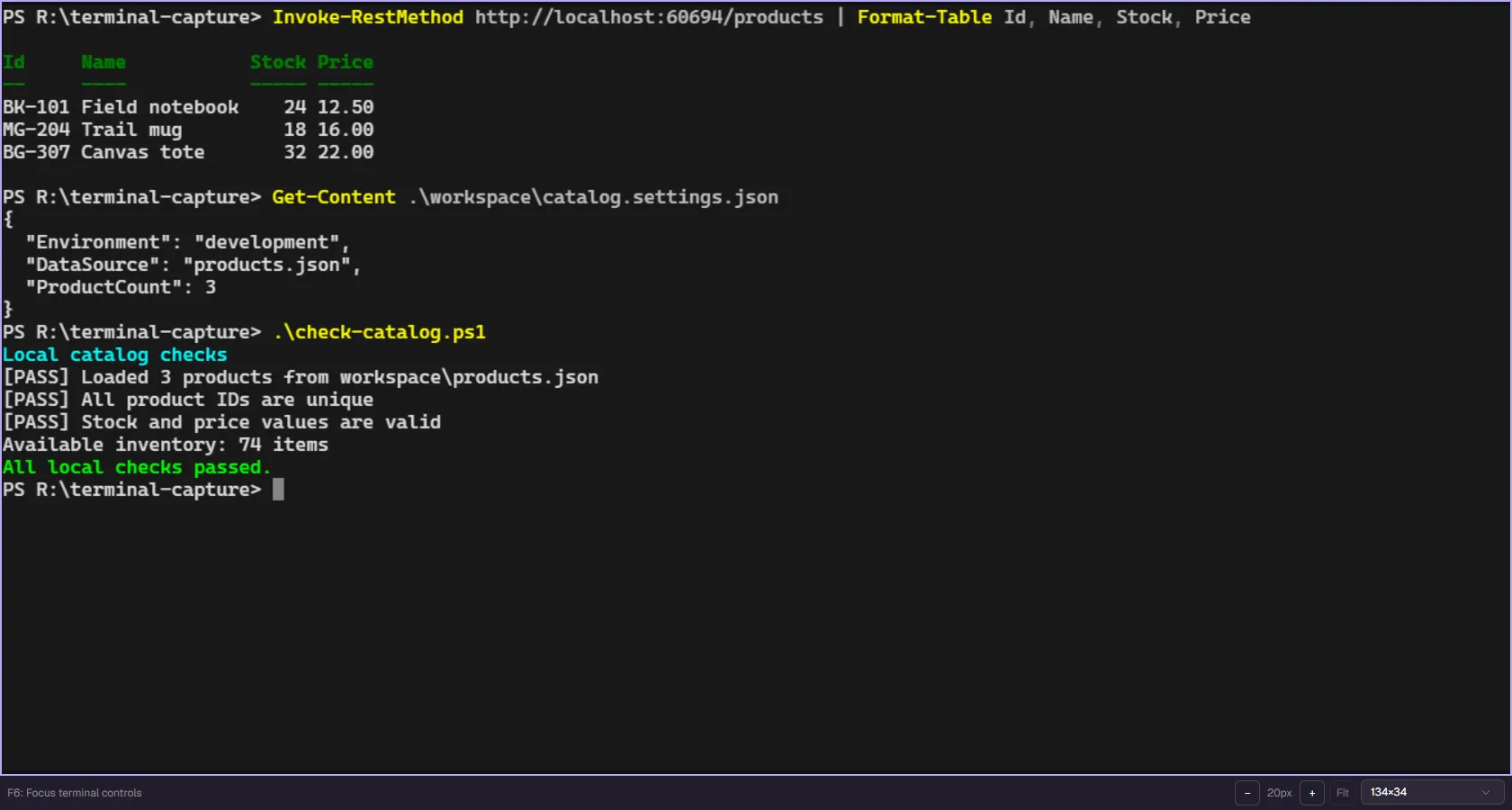Click the BK-101 product id
Image resolution: width=1512 pixels, height=810 pixels.
pos(36,107)
